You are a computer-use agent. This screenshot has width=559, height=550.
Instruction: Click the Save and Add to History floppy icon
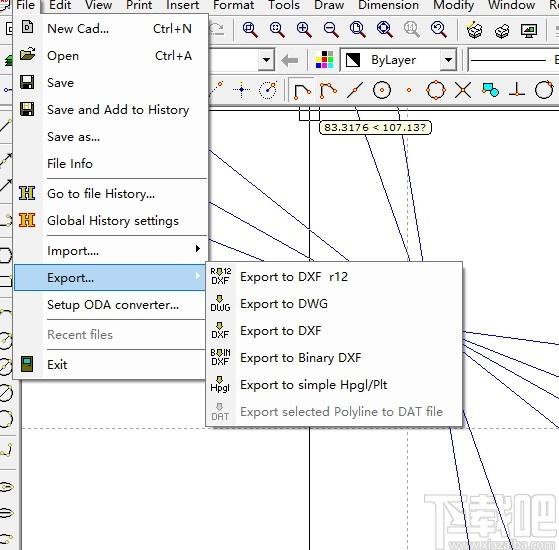coord(27,109)
